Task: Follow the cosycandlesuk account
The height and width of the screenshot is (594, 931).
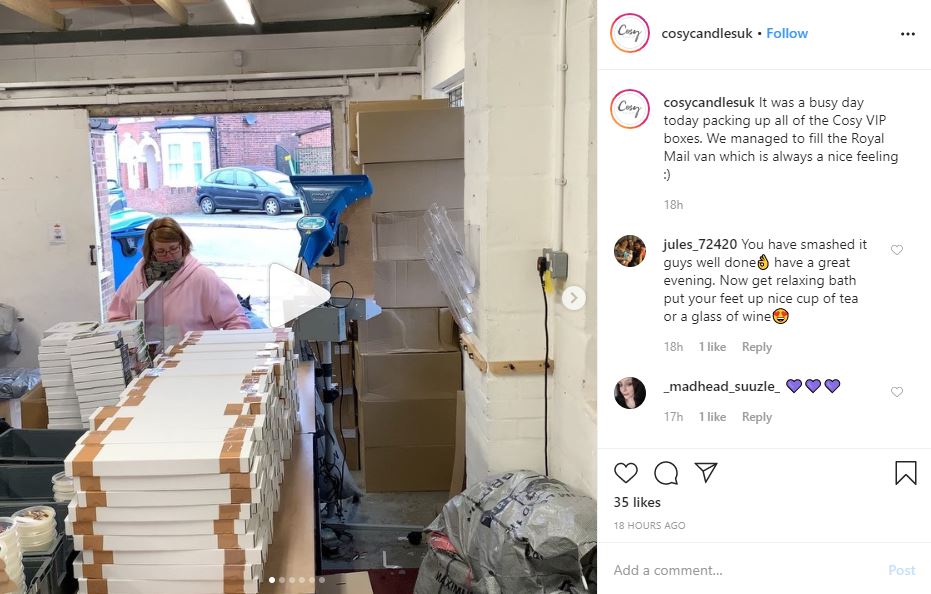Action: [x=787, y=33]
